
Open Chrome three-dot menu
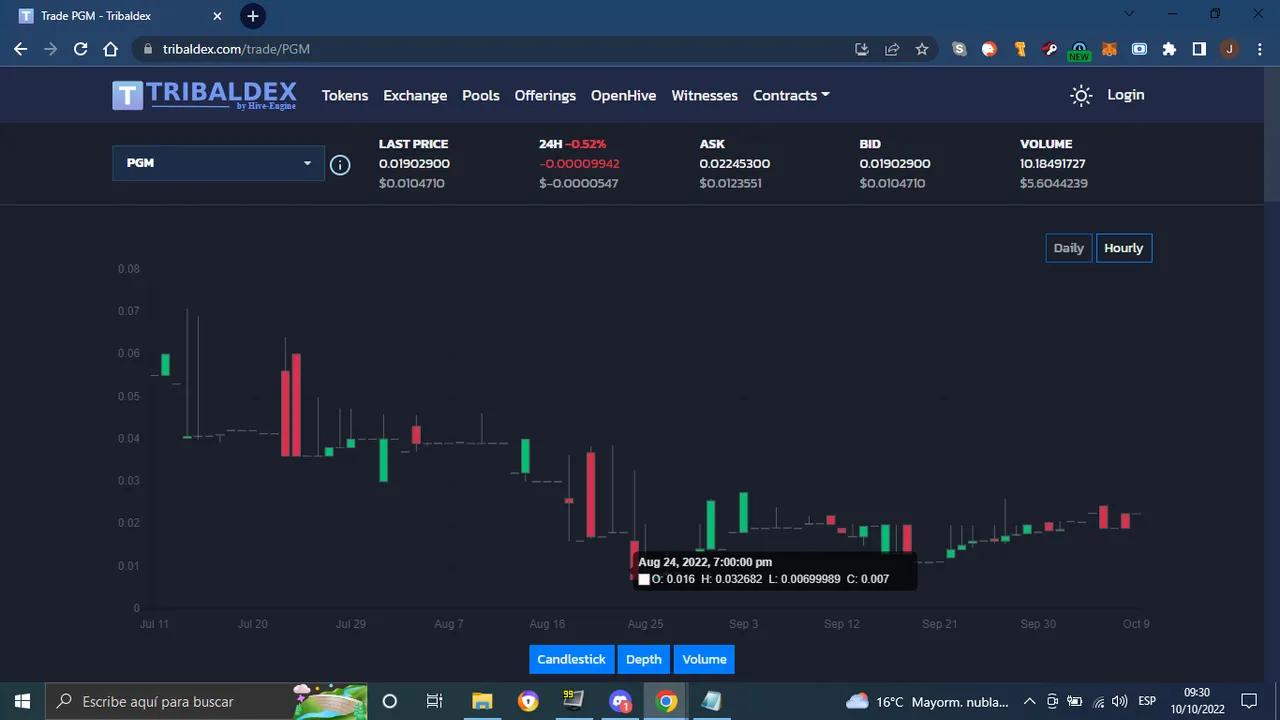1259,49
